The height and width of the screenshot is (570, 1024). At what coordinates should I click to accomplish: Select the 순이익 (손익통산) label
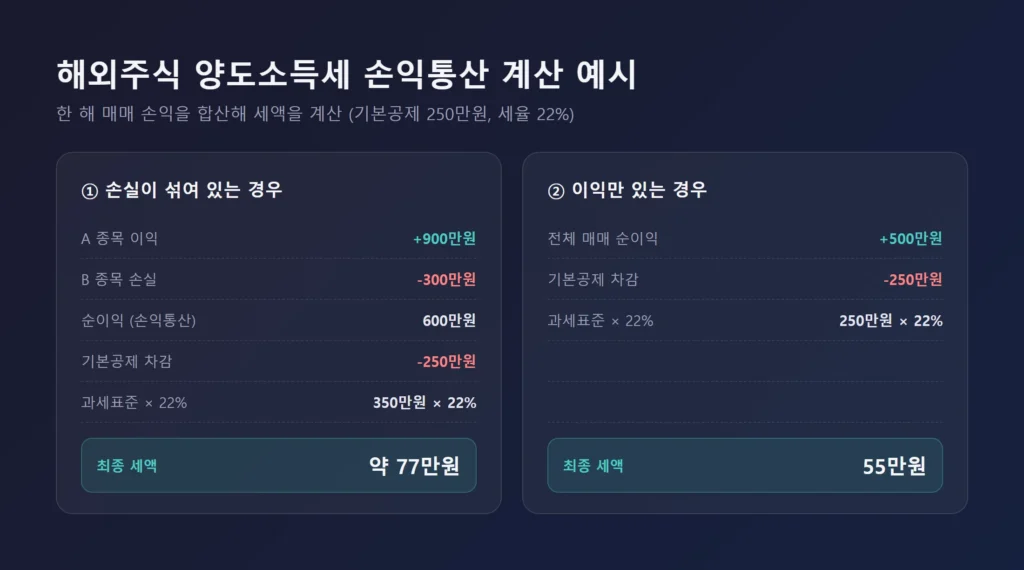point(138,321)
